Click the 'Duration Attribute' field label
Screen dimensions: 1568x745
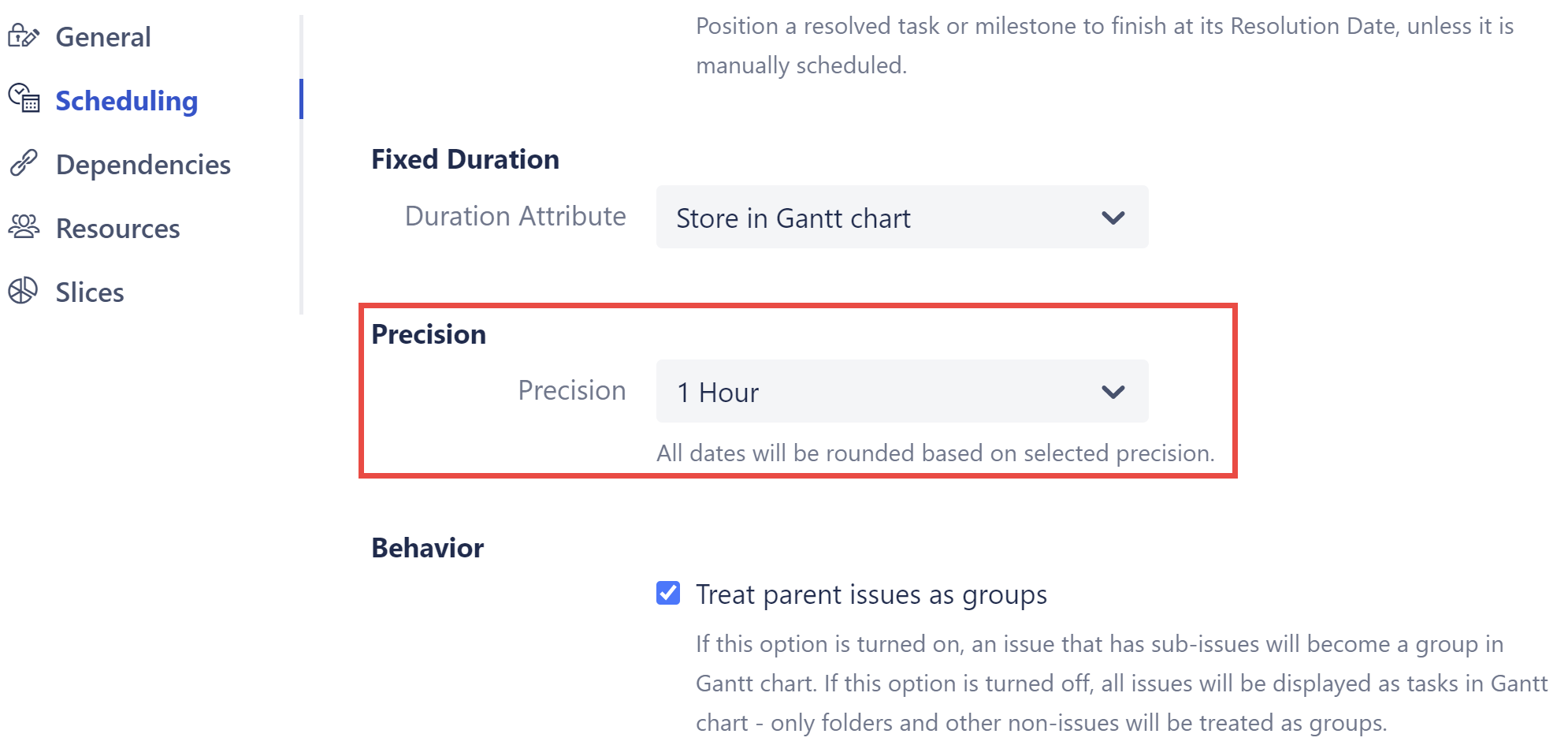[515, 216]
